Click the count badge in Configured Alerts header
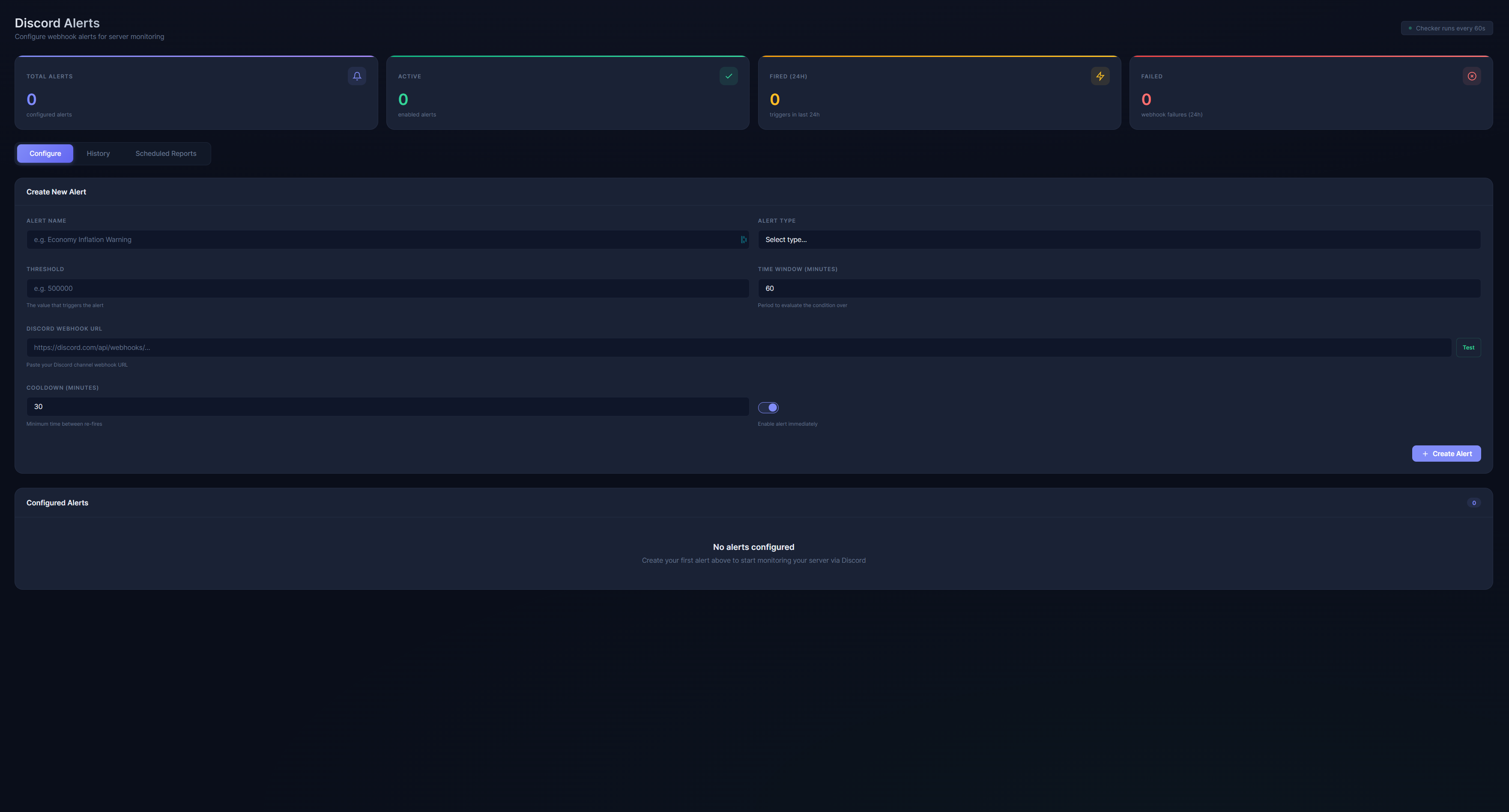 1474,503
